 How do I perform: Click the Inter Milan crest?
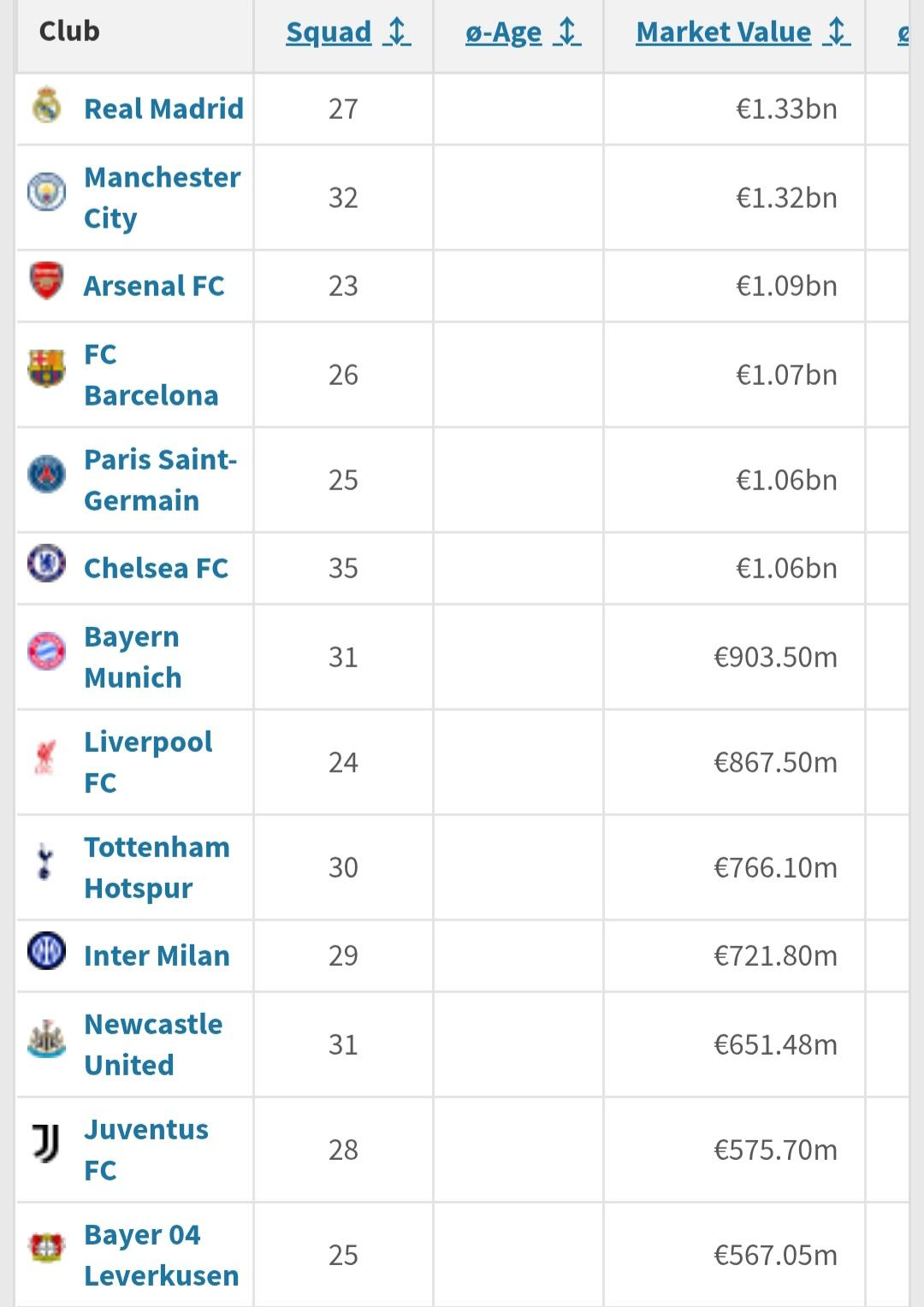point(46,951)
